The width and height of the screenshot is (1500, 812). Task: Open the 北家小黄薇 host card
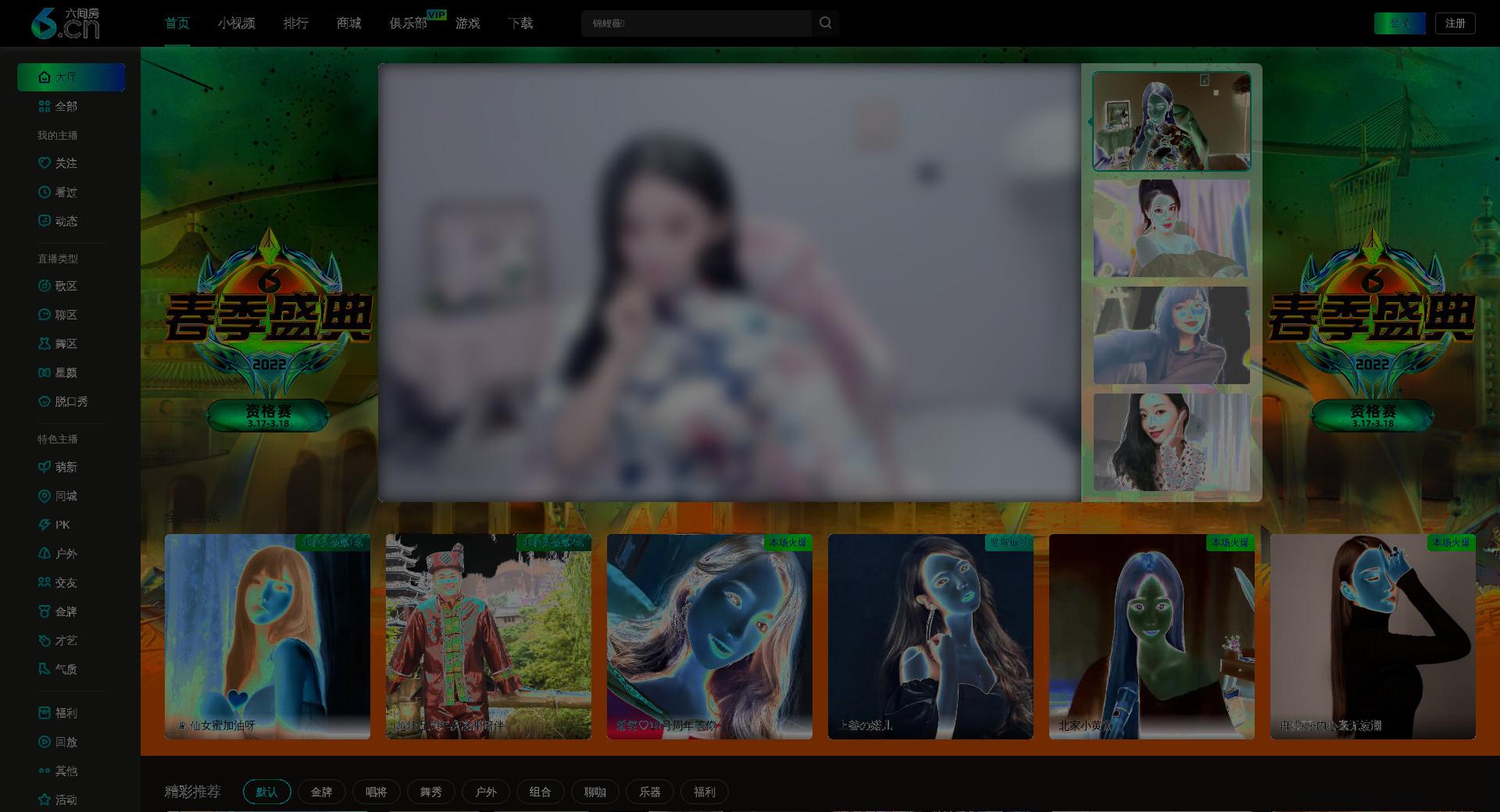point(1152,636)
